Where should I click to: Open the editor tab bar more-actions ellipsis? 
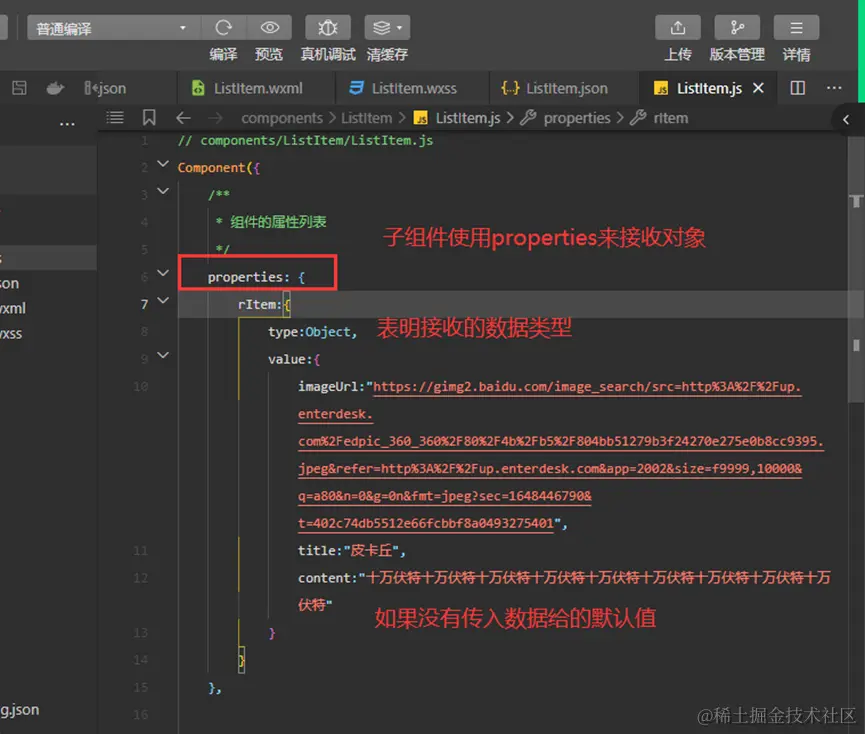pos(834,88)
